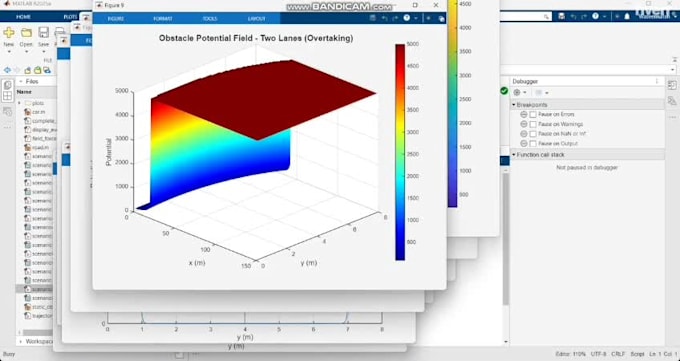680x361 pixels.
Task: Open the Debugger panel three-dot options menu
Action: tap(657, 81)
